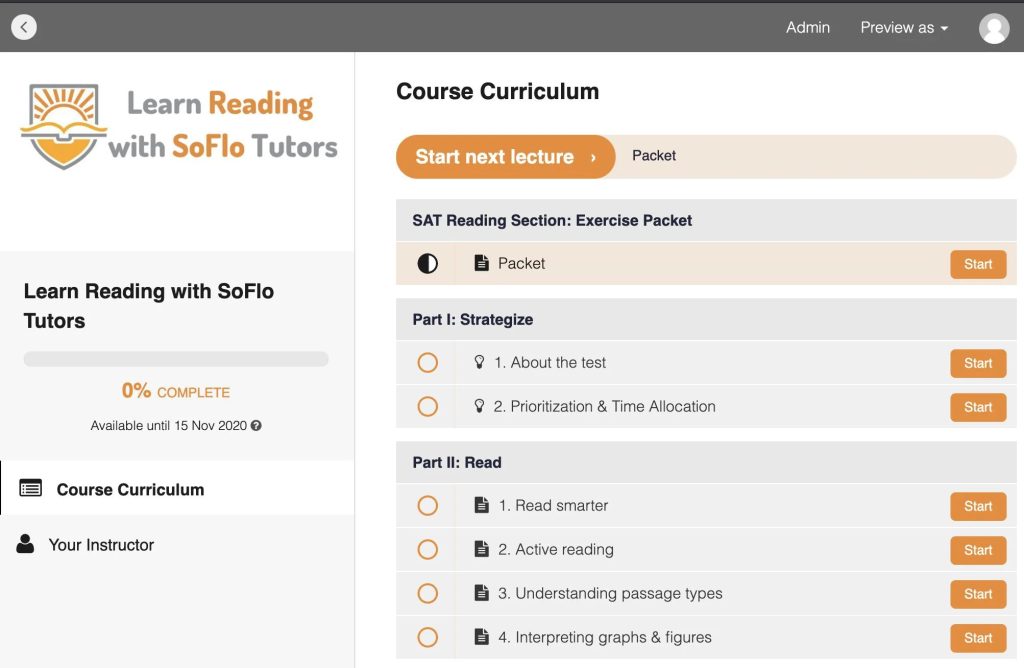This screenshot has height=668, width=1024.
Task: Start the Packet lecture
Action: 978,264
